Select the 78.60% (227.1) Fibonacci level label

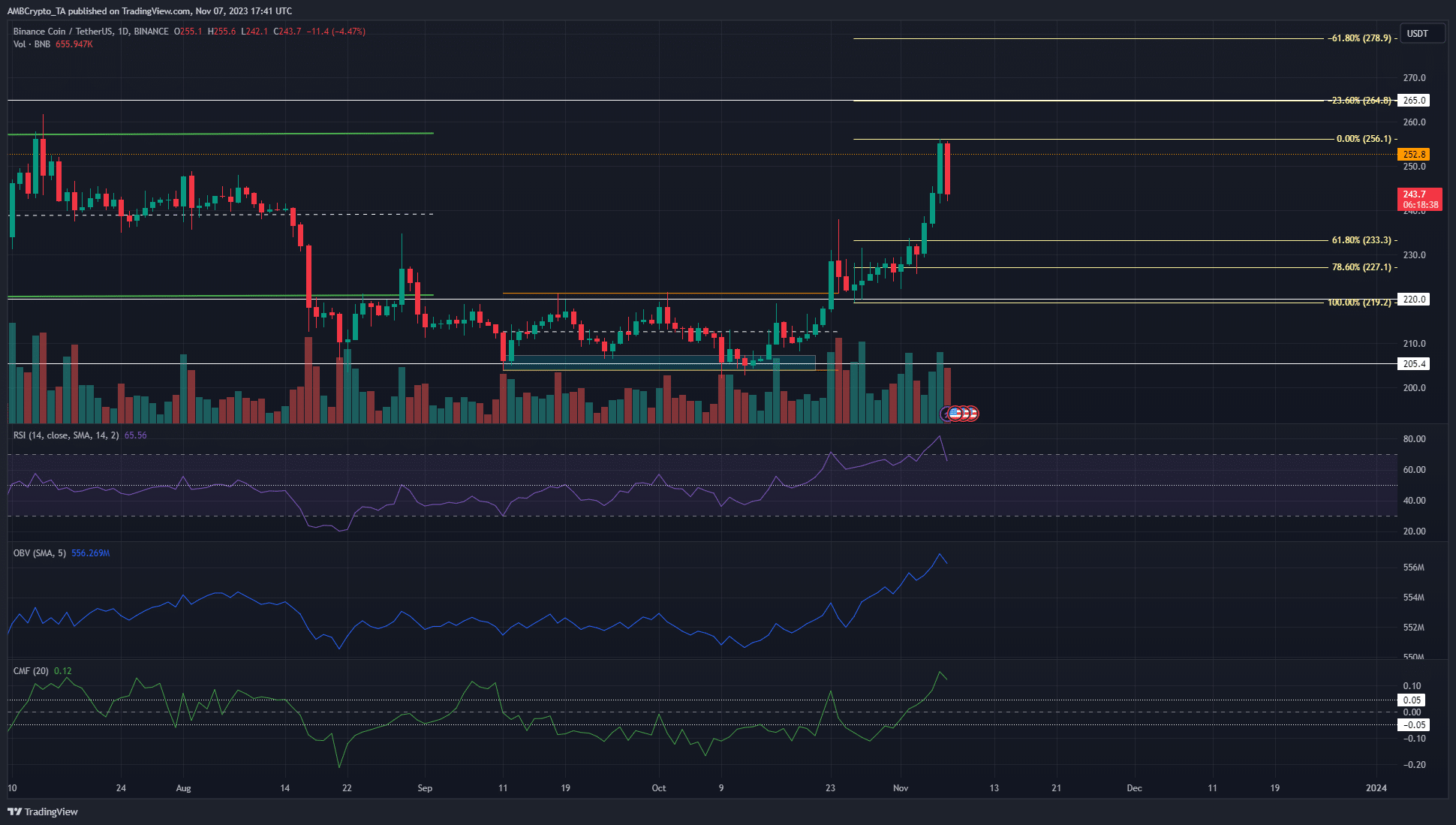click(x=1361, y=267)
